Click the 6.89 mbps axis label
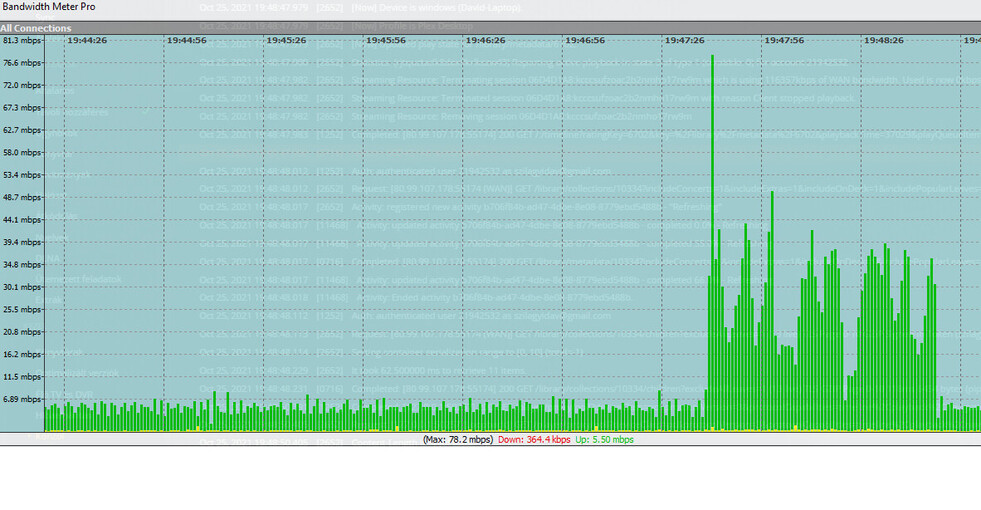This screenshot has width=981, height=510. (22, 399)
